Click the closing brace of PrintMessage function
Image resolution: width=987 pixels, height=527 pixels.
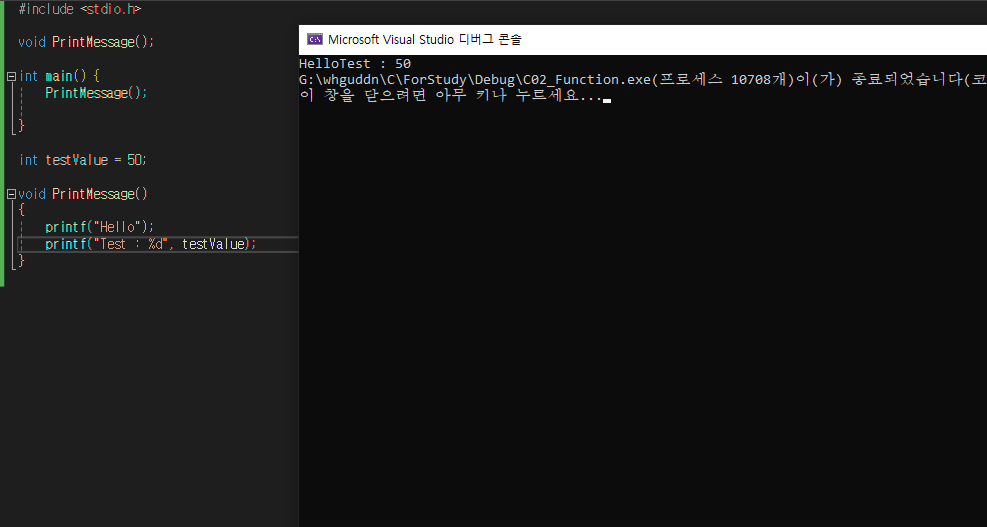pyautogui.click(x=21, y=260)
